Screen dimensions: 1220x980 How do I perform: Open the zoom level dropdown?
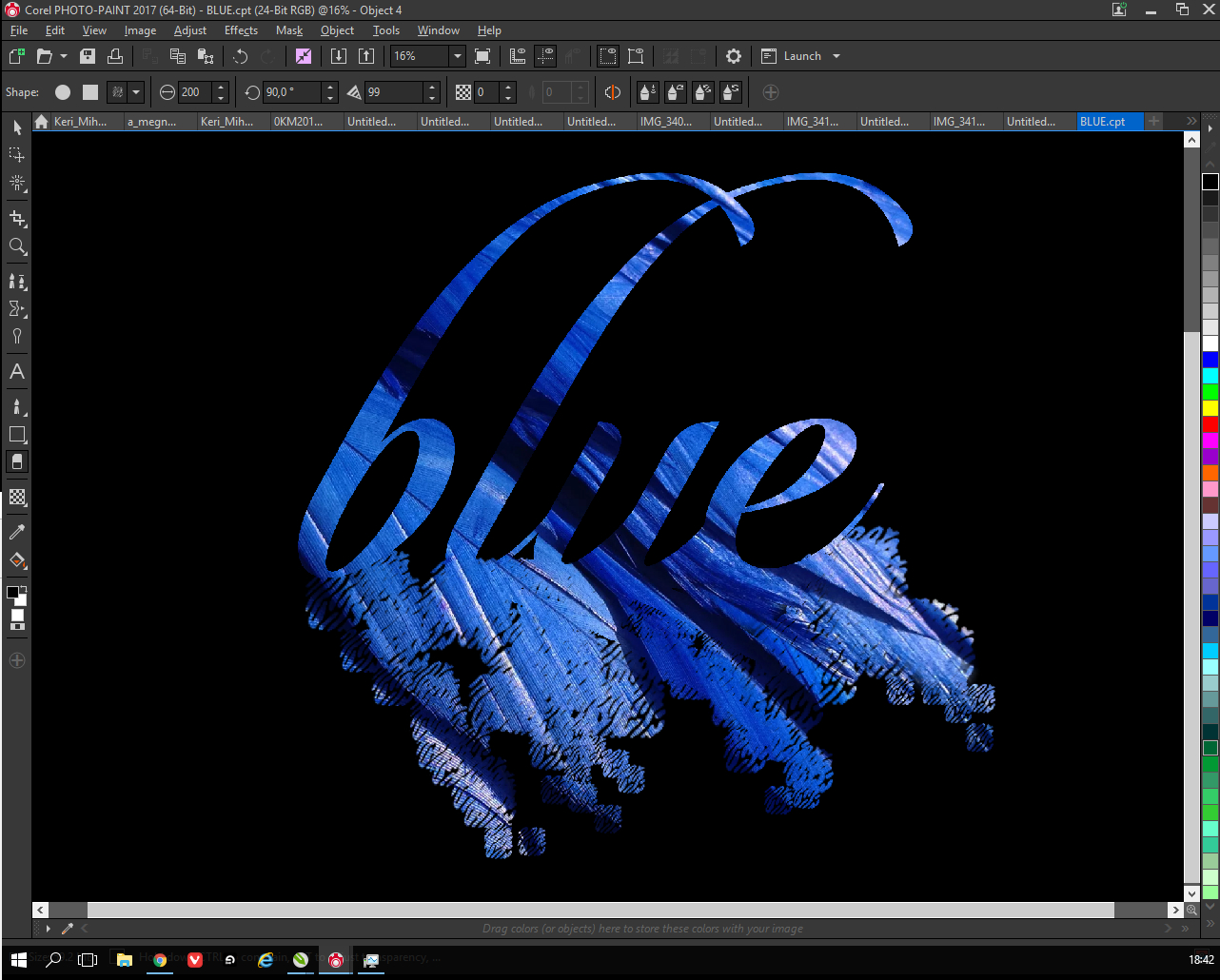tap(457, 56)
